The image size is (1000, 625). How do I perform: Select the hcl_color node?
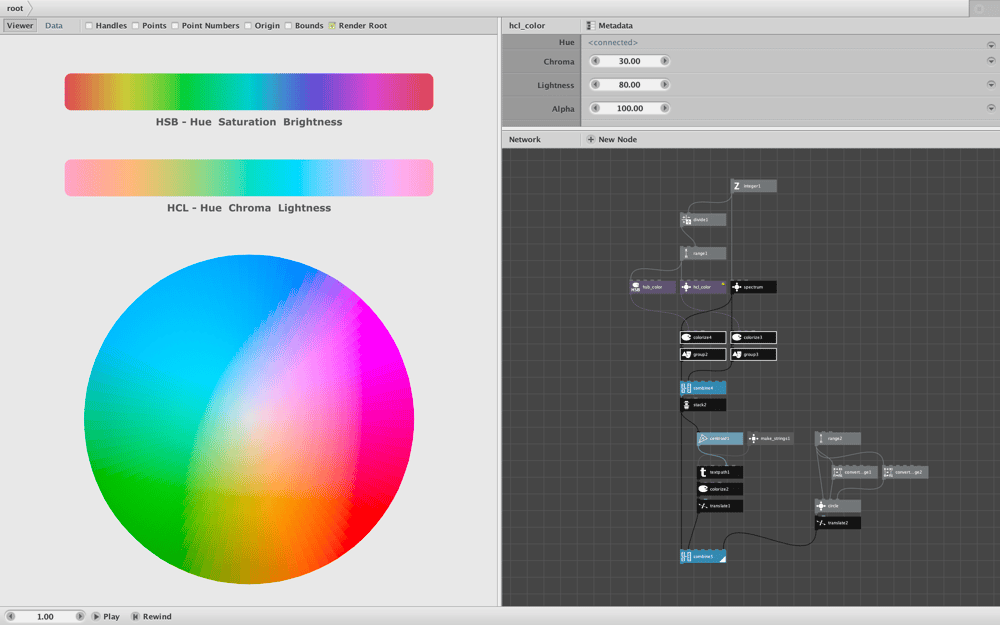[703, 287]
